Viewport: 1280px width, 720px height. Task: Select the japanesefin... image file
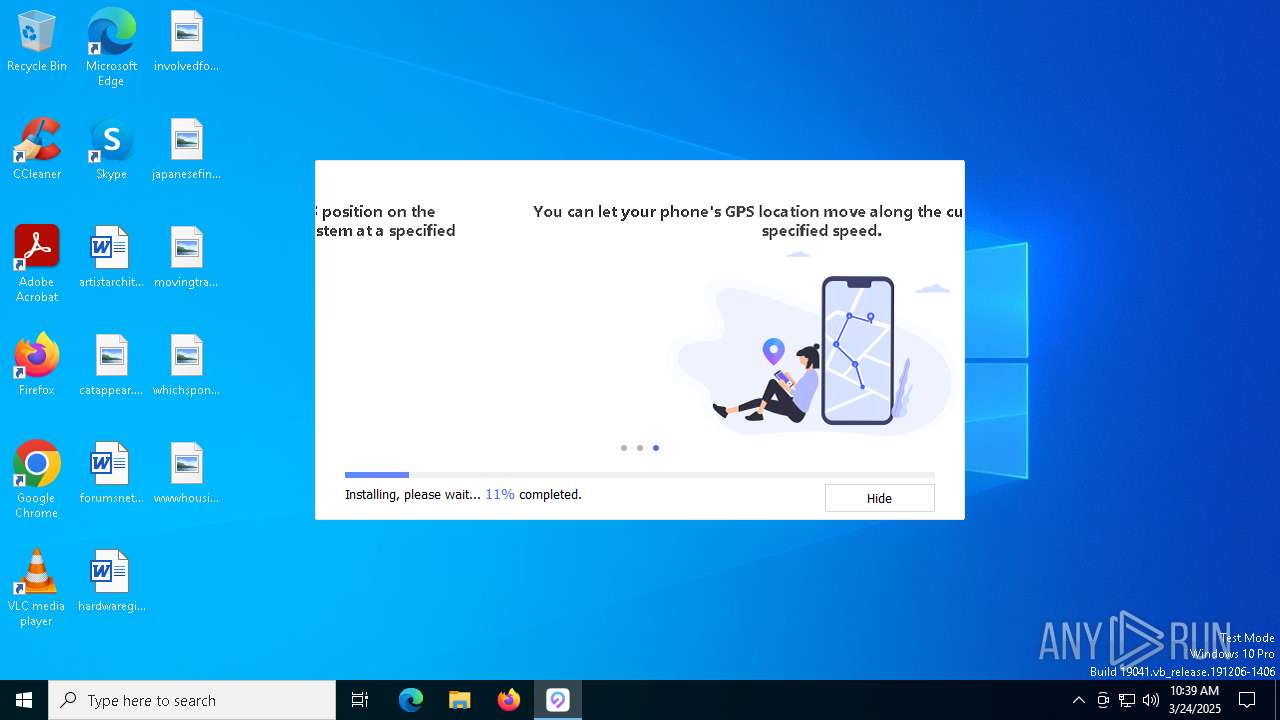(x=186, y=150)
